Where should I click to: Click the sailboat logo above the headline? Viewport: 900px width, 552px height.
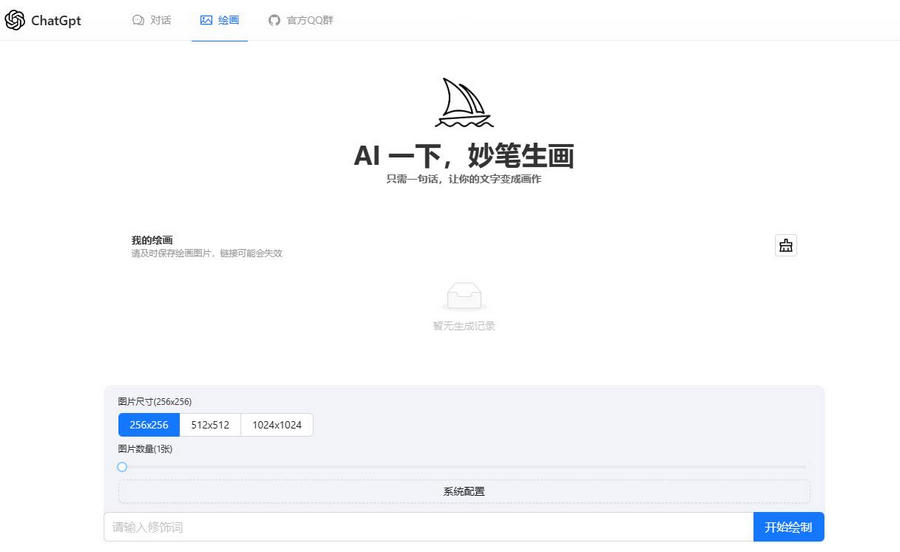pos(463,103)
